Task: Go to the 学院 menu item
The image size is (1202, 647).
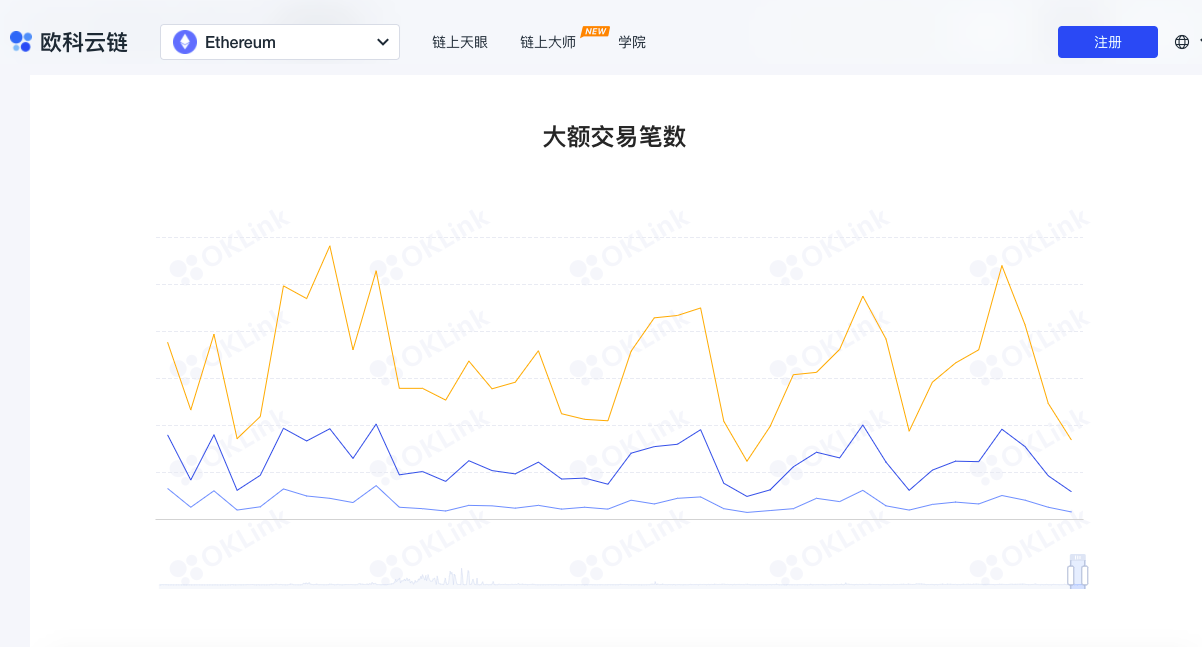Action: (x=632, y=43)
